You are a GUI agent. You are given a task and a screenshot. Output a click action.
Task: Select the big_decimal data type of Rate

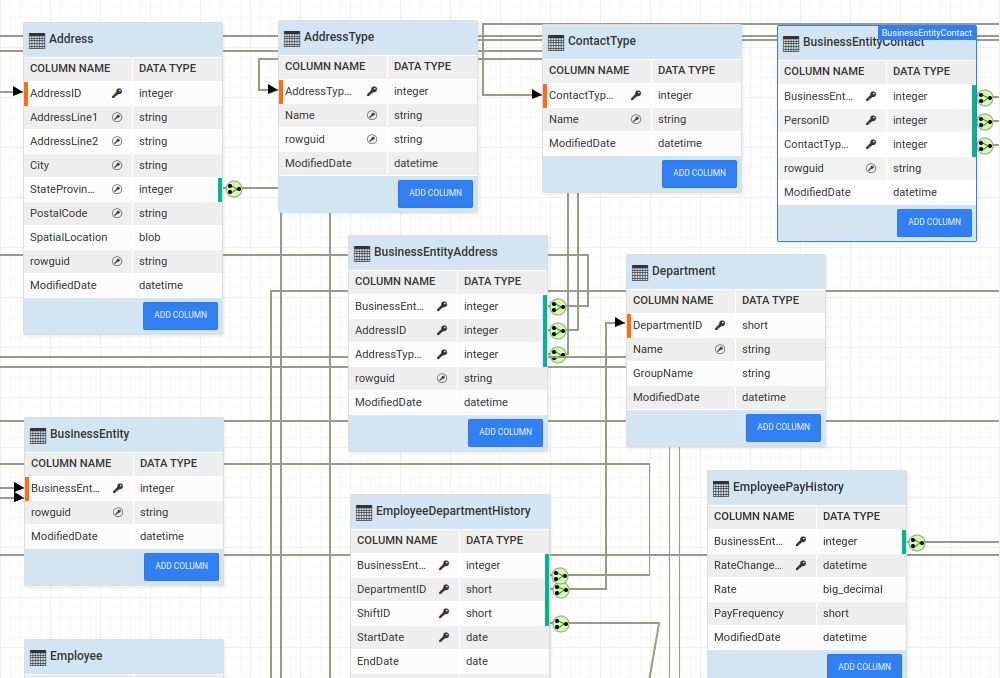(x=850, y=589)
